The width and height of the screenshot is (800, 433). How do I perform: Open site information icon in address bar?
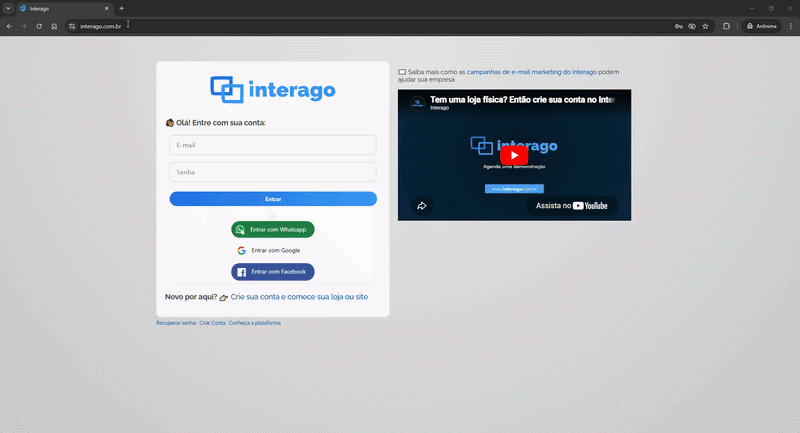pyautogui.click(x=72, y=26)
